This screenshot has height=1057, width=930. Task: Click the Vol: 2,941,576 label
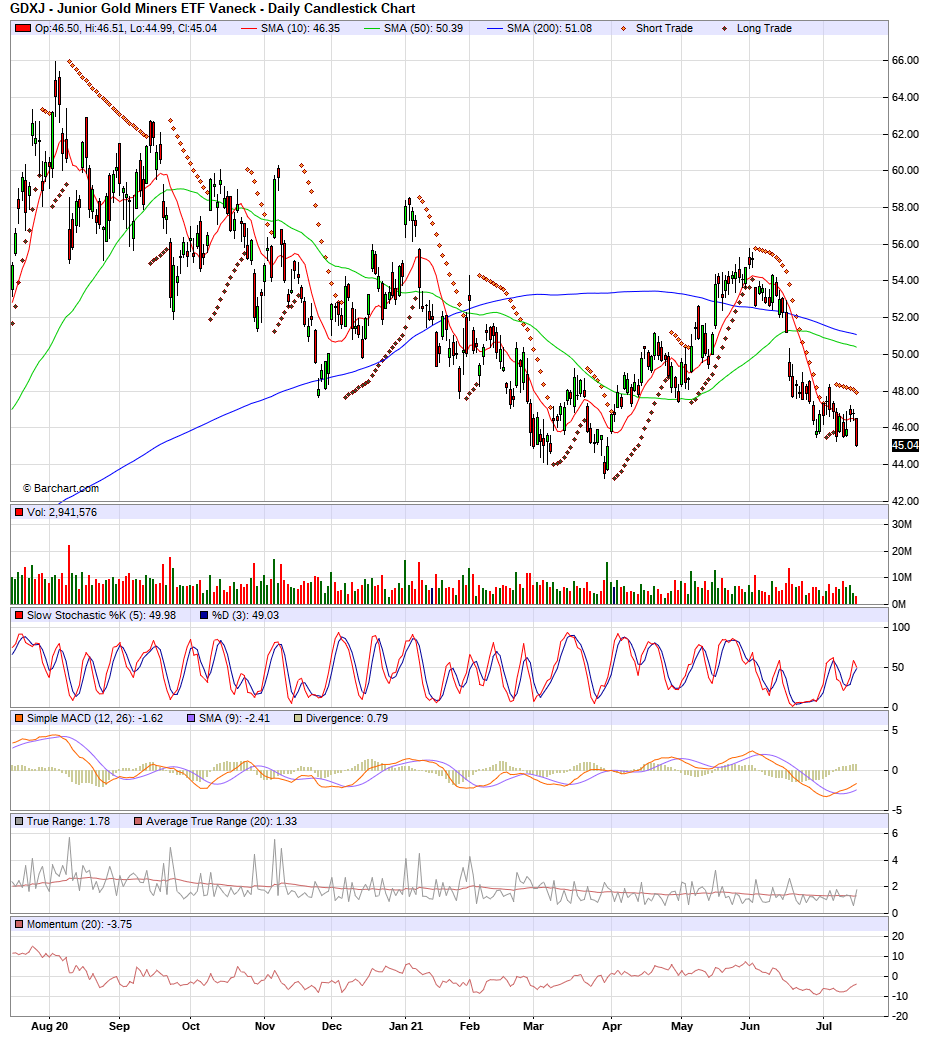pyautogui.click(x=62, y=512)
